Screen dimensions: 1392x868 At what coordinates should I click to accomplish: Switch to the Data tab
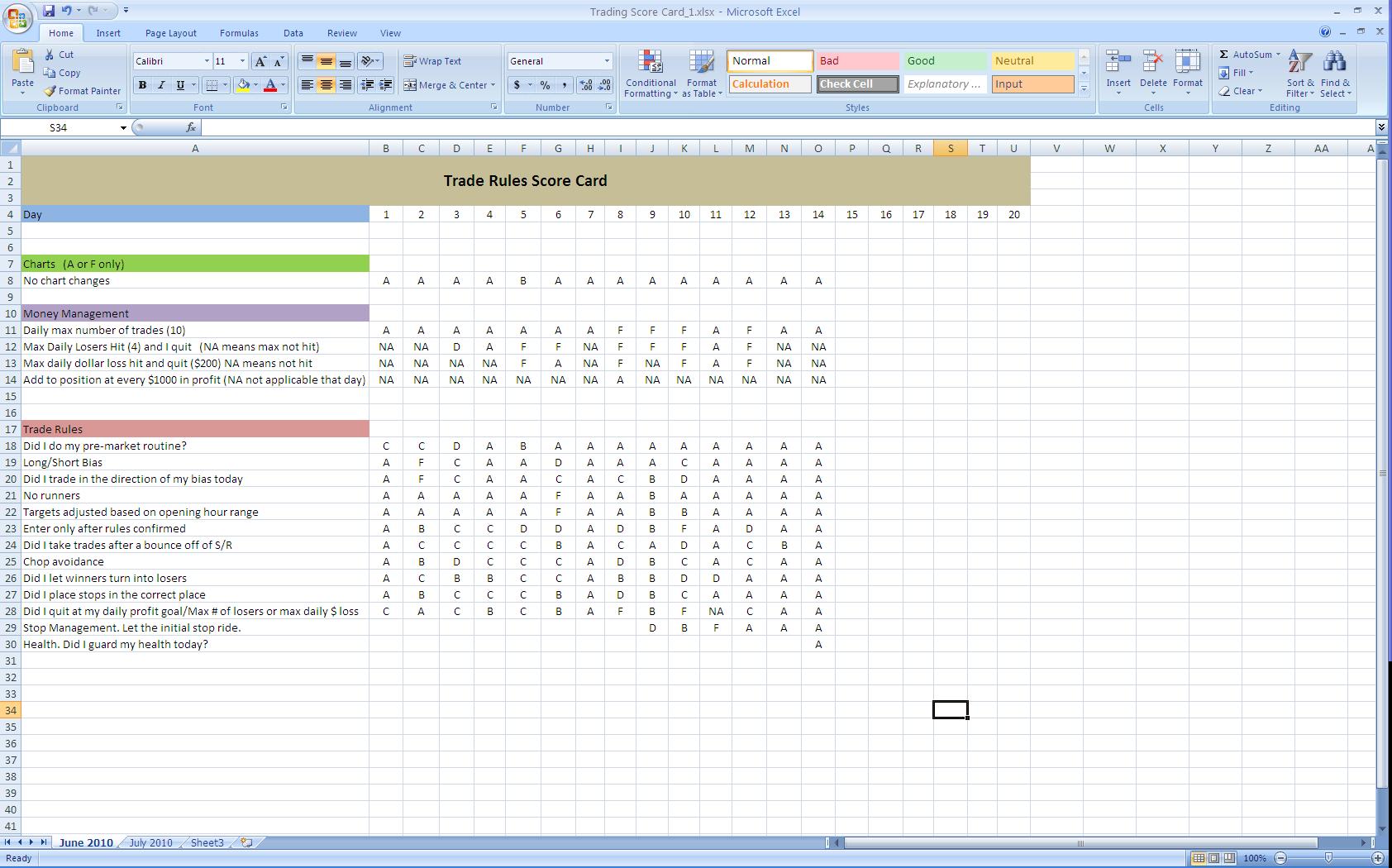293,33
